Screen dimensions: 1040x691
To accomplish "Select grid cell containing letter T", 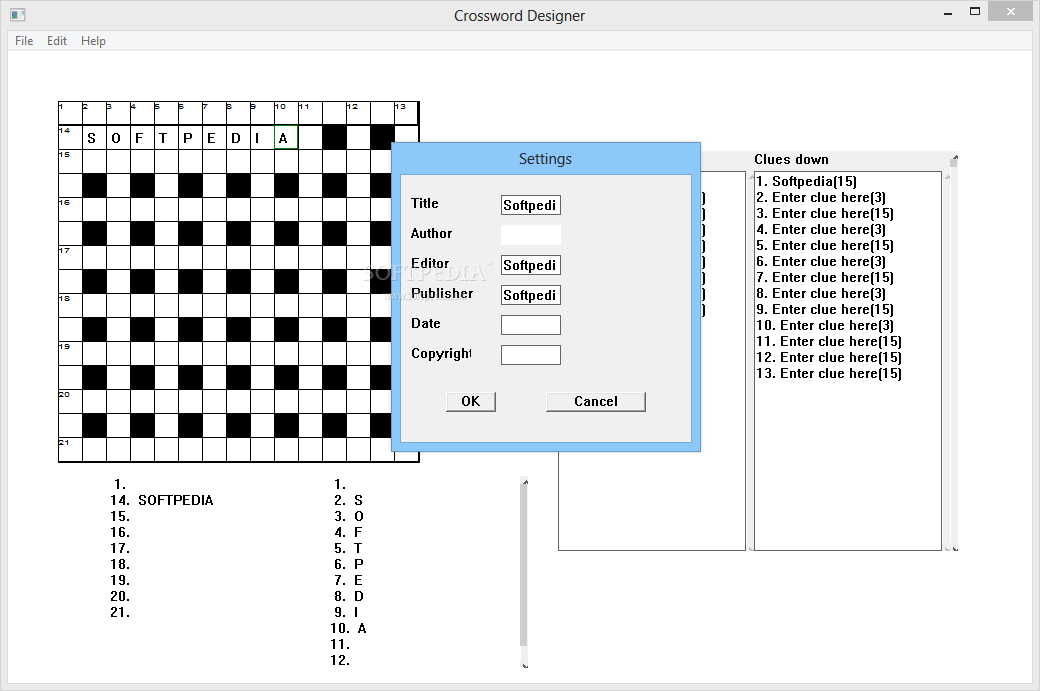I will 166,137.
